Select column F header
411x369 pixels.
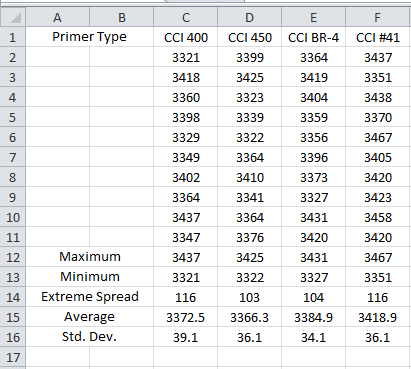[377, 17]
